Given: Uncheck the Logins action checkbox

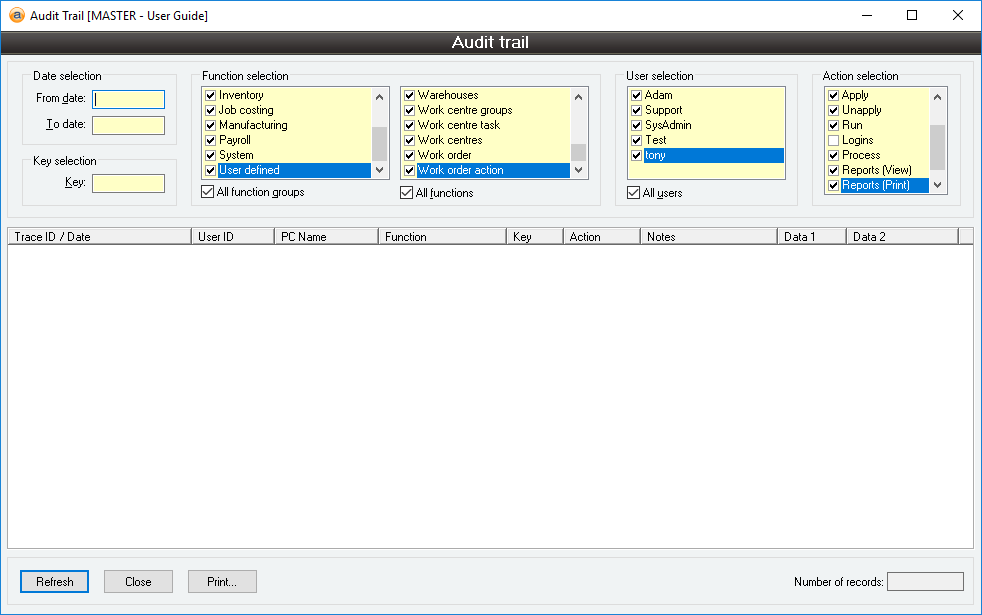Looking at the screenshot, I should pyautogui.click(x=833, y=140).
